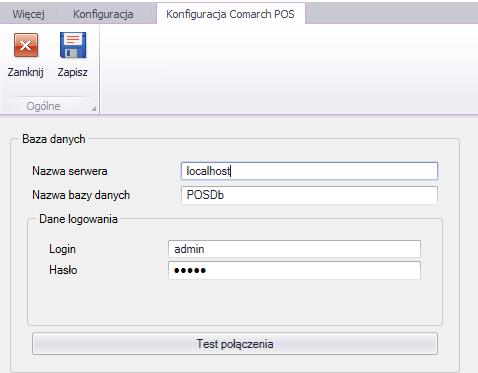Click the red Zamknij close icon
This screenshot has height=373, width=478.
point(26,45)
